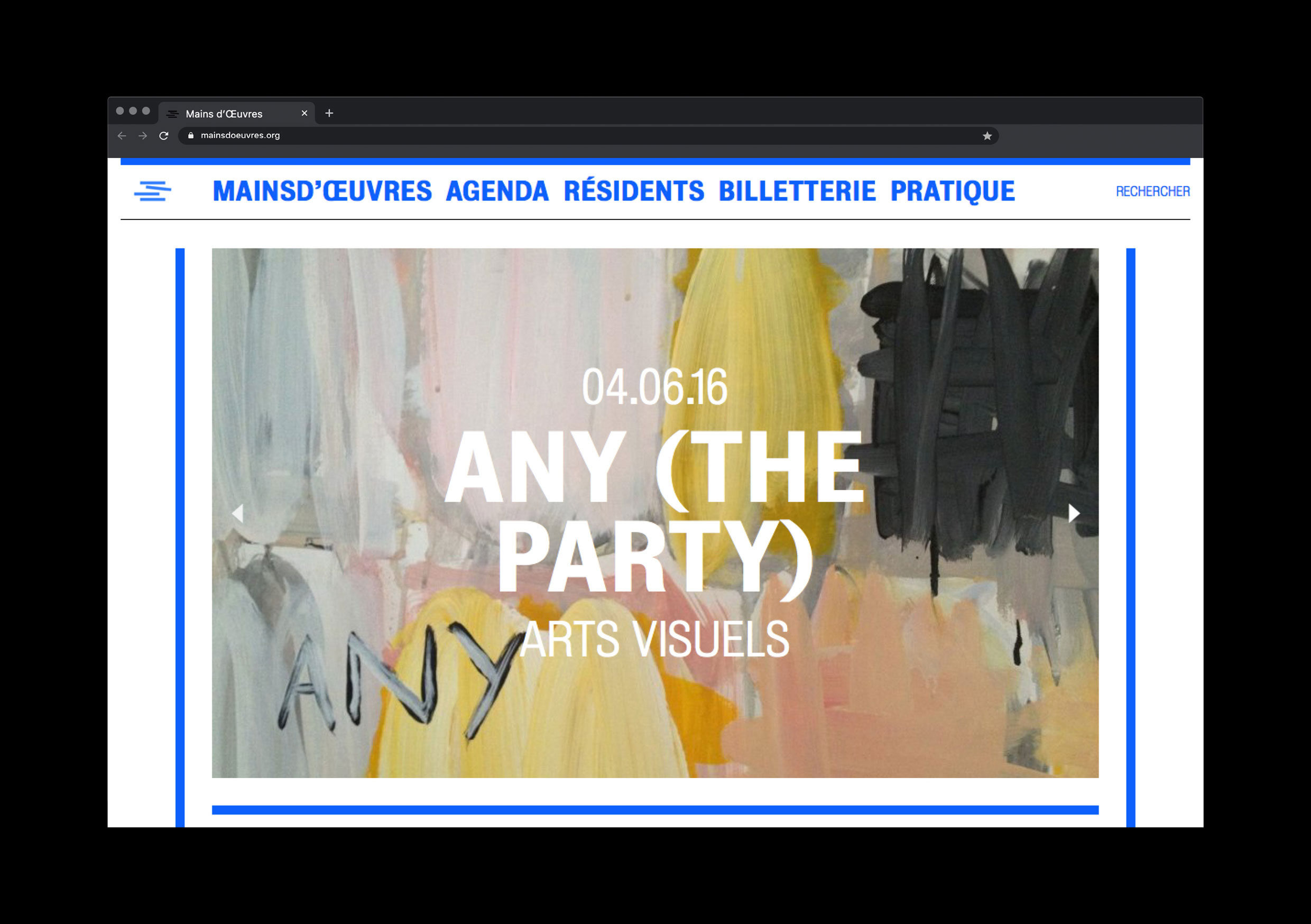The image size is (1311, 924).
Task: Click MAINSD'ŒUVRES home link
Action: [x=322, y=191]
